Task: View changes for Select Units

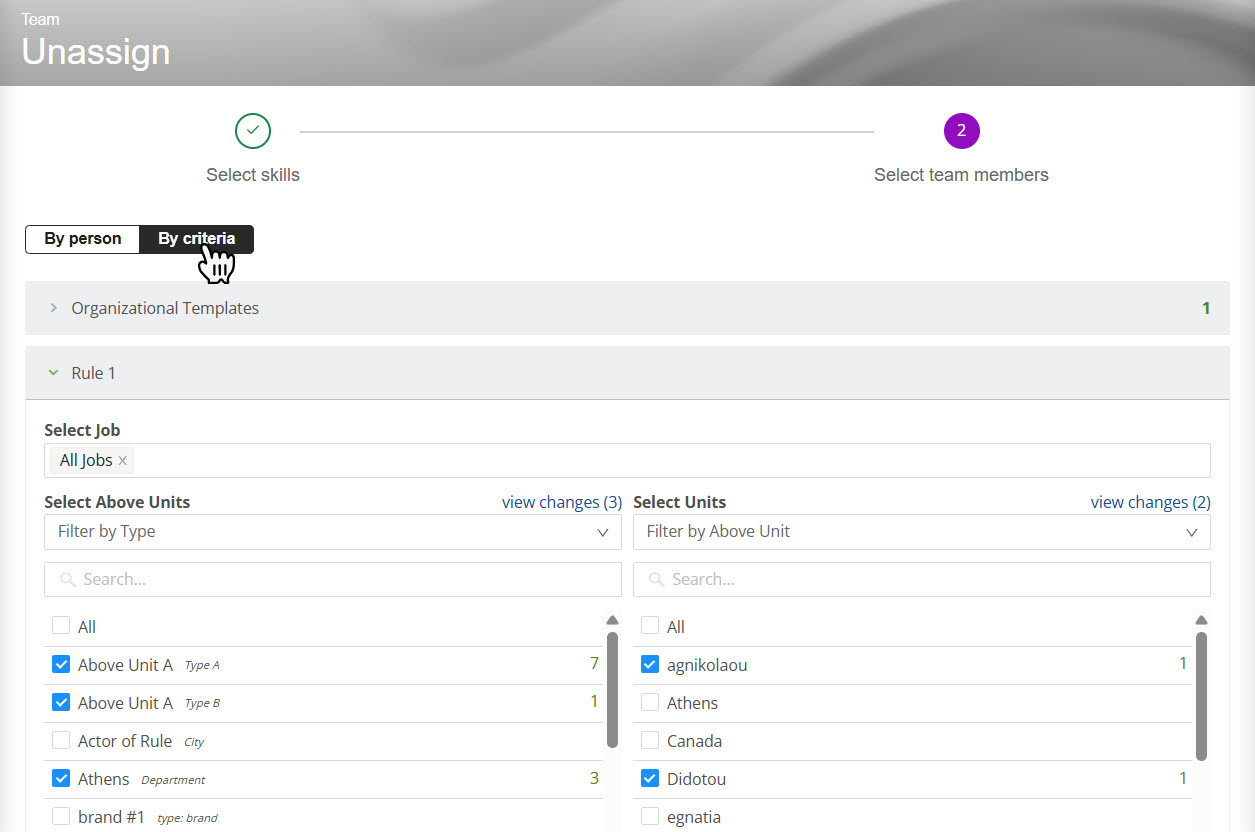Action: pos(1150,502)
